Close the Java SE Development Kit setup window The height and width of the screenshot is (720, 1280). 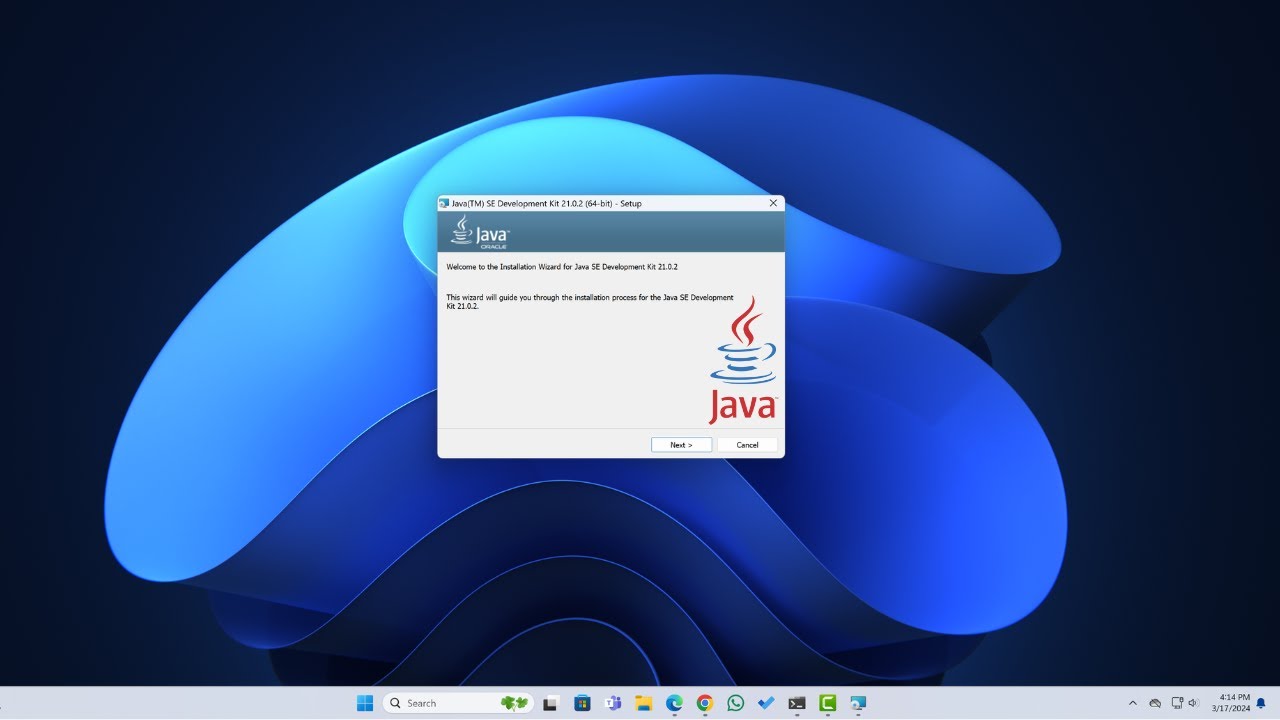(773, 203)
